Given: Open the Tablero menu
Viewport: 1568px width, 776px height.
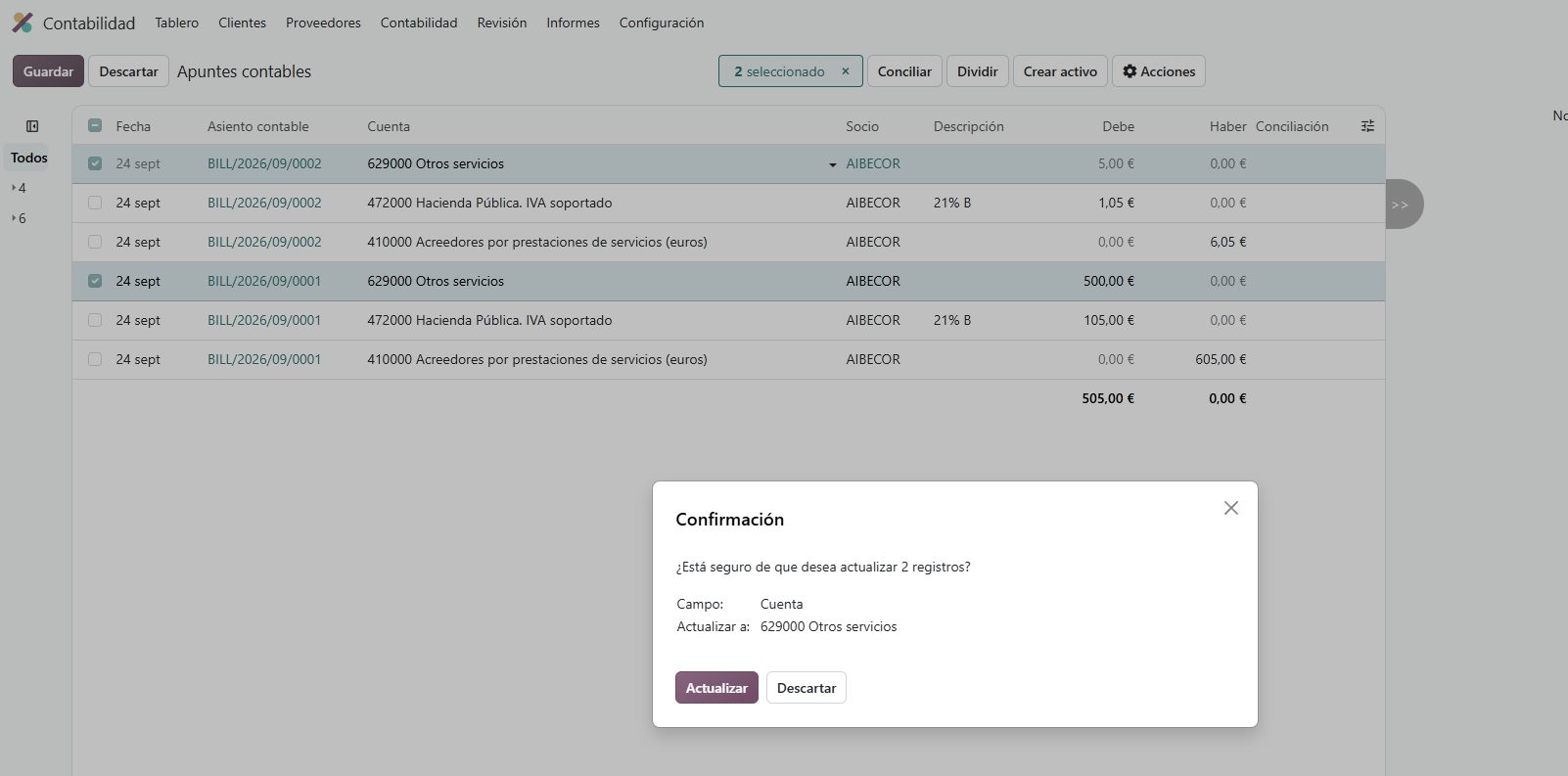Looking at the screenshot, I should tap(176, 23).
